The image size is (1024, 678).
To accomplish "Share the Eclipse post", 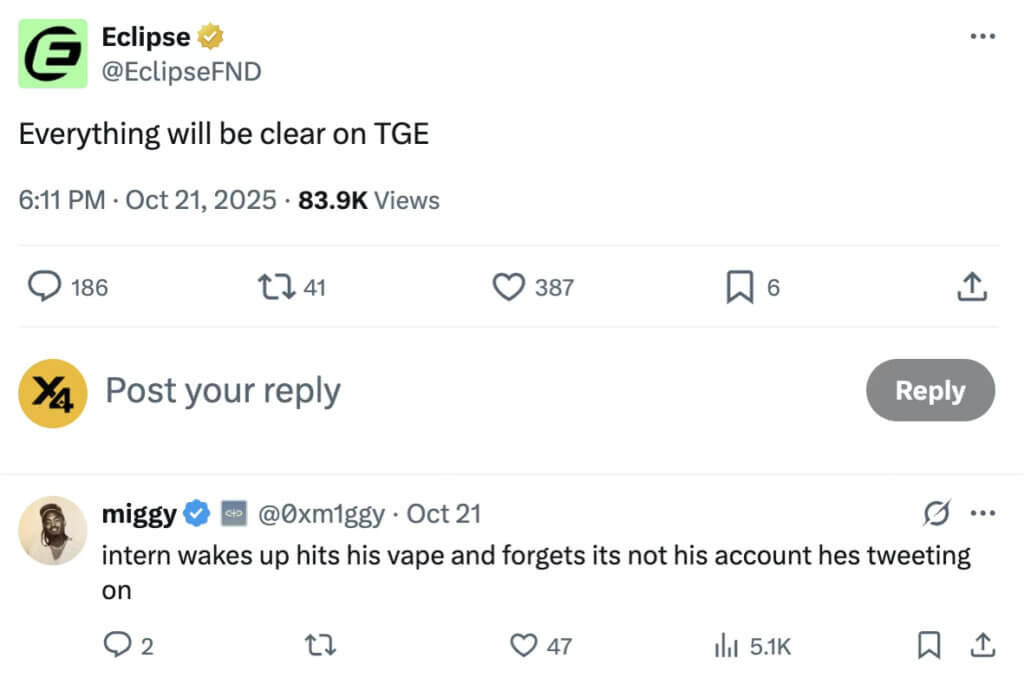I will [972, 287].
